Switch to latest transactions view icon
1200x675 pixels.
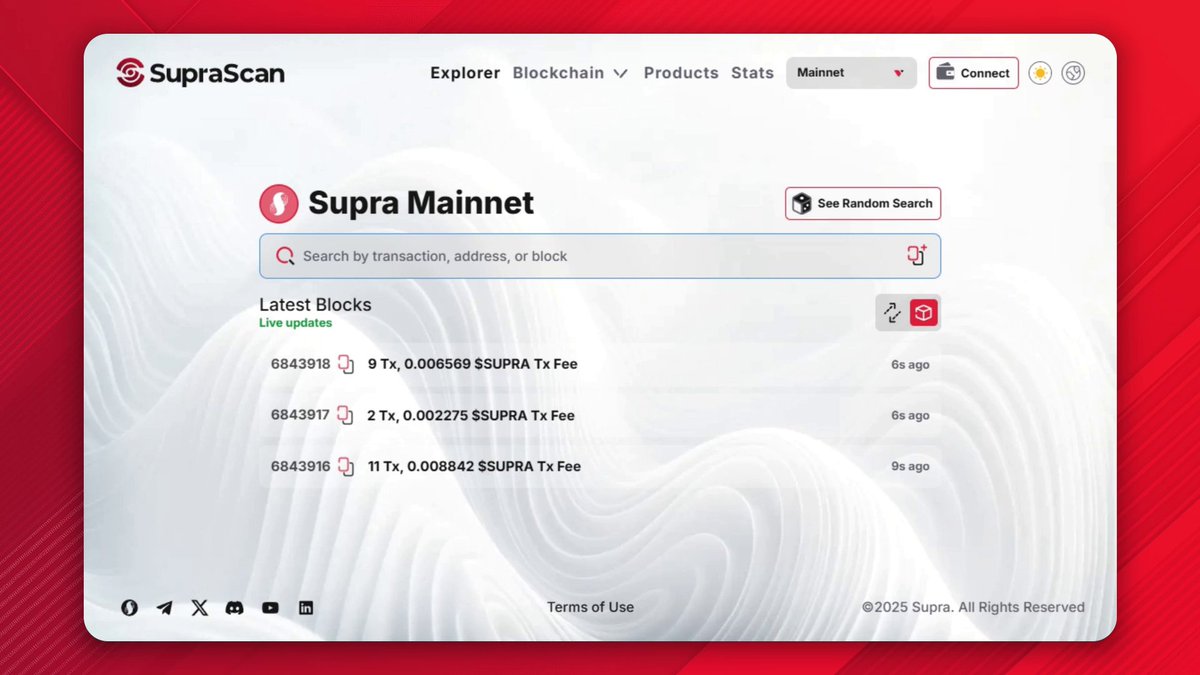[892, 313]
